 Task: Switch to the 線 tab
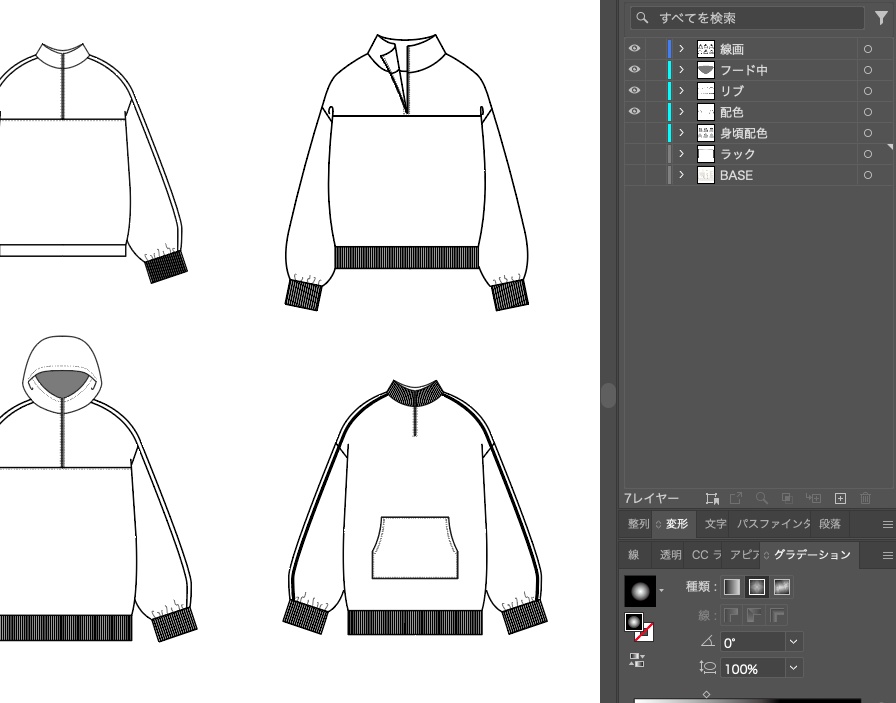pyautogui.click(x=634, y=555)
